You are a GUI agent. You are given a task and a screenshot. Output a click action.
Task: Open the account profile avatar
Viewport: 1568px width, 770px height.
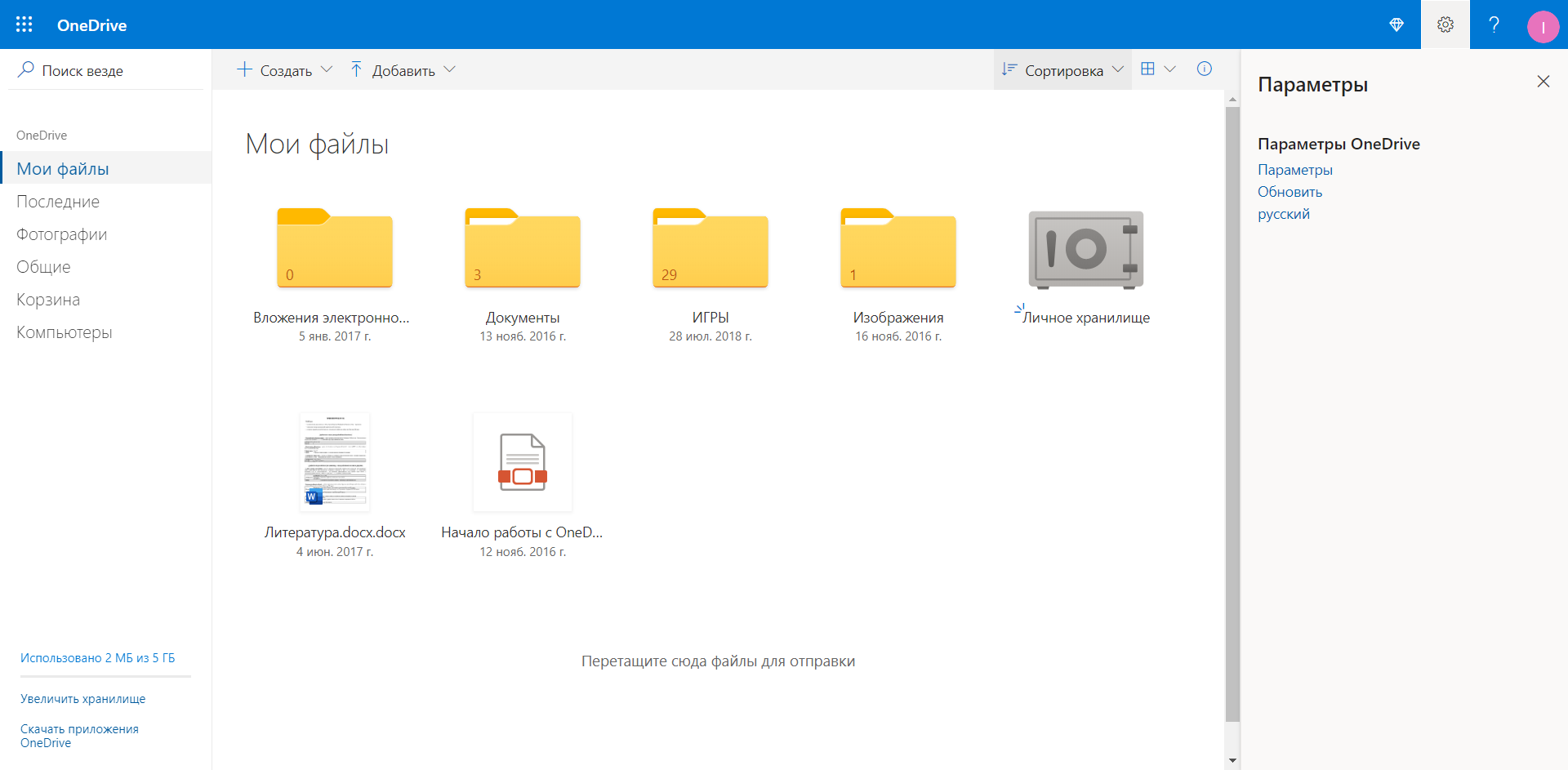[x=1543, y=27]
